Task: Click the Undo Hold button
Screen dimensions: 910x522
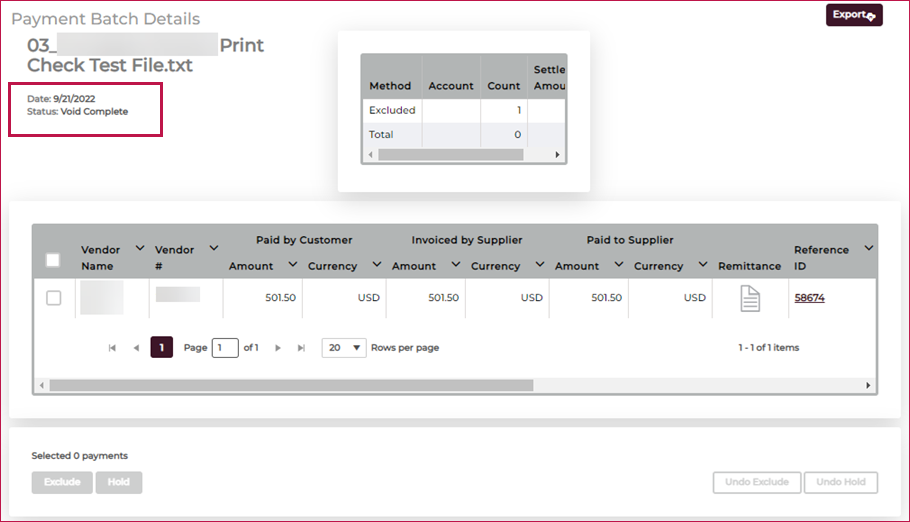Action: [x=841, y=482]
